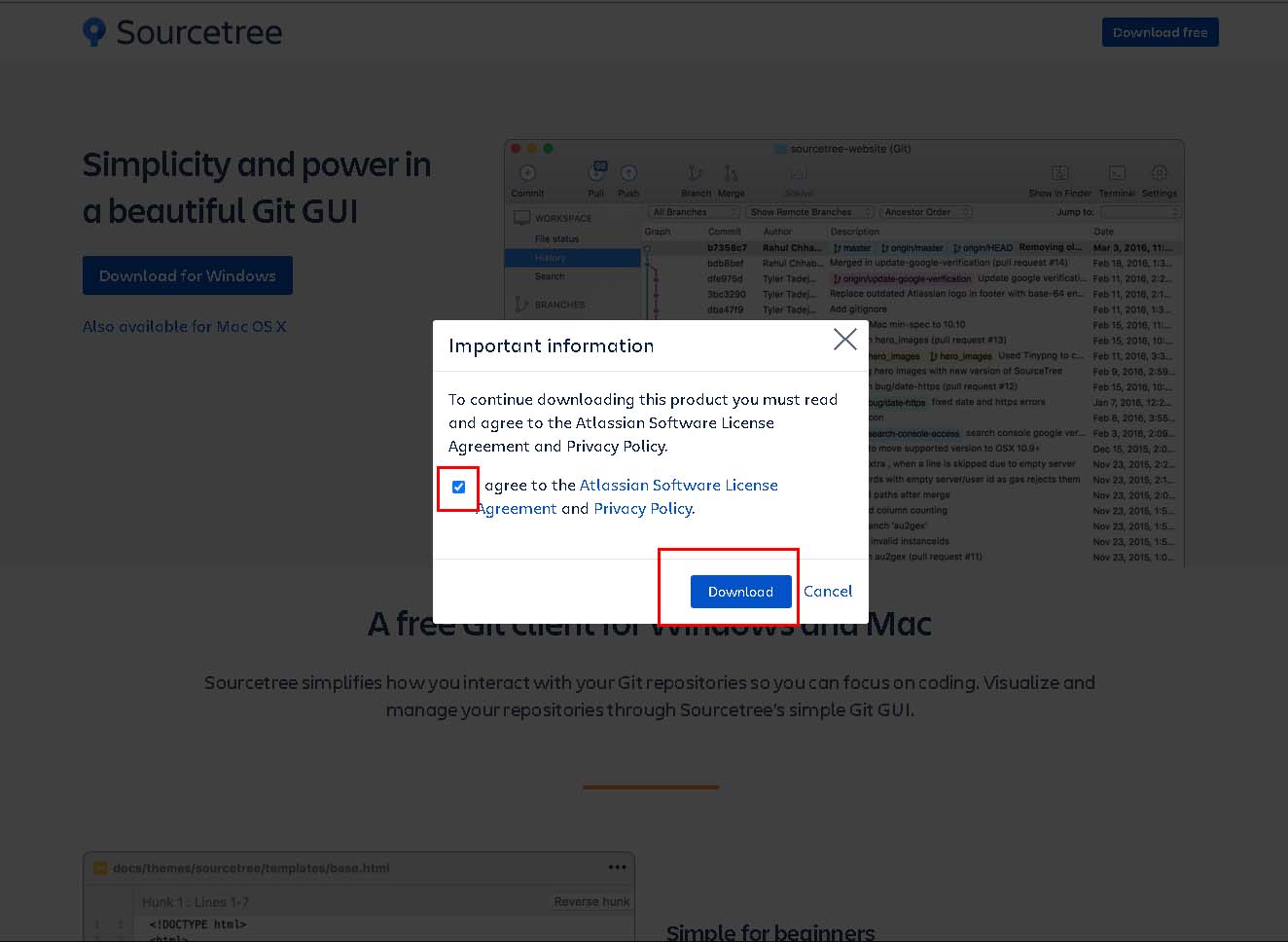1288x942 pixels.
Task: Click the Download free button in the header
Action: click(1160, 32)
